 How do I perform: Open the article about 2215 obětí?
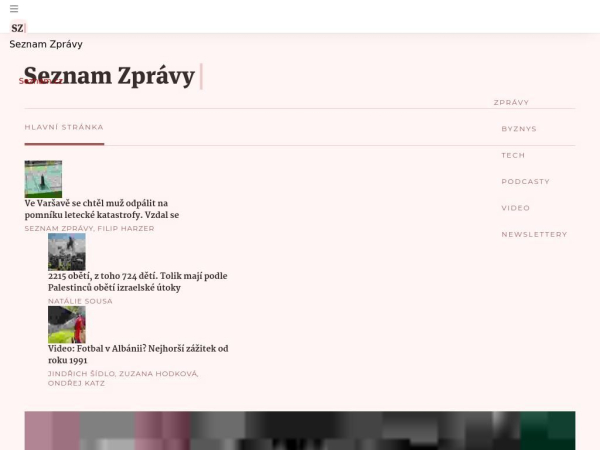[138, 282]
